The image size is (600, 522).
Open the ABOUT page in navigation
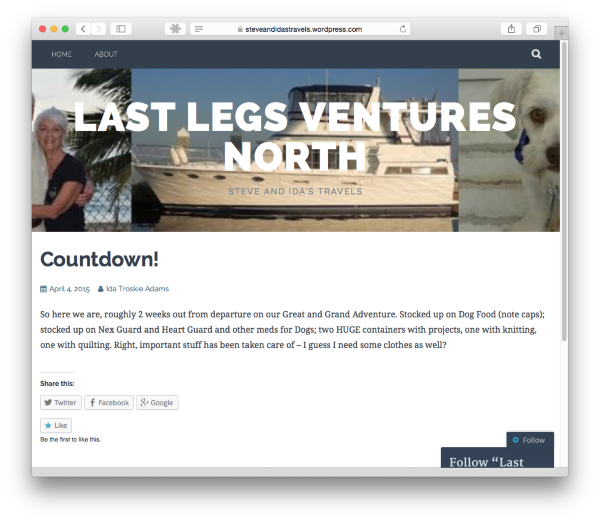click(106, 54)
